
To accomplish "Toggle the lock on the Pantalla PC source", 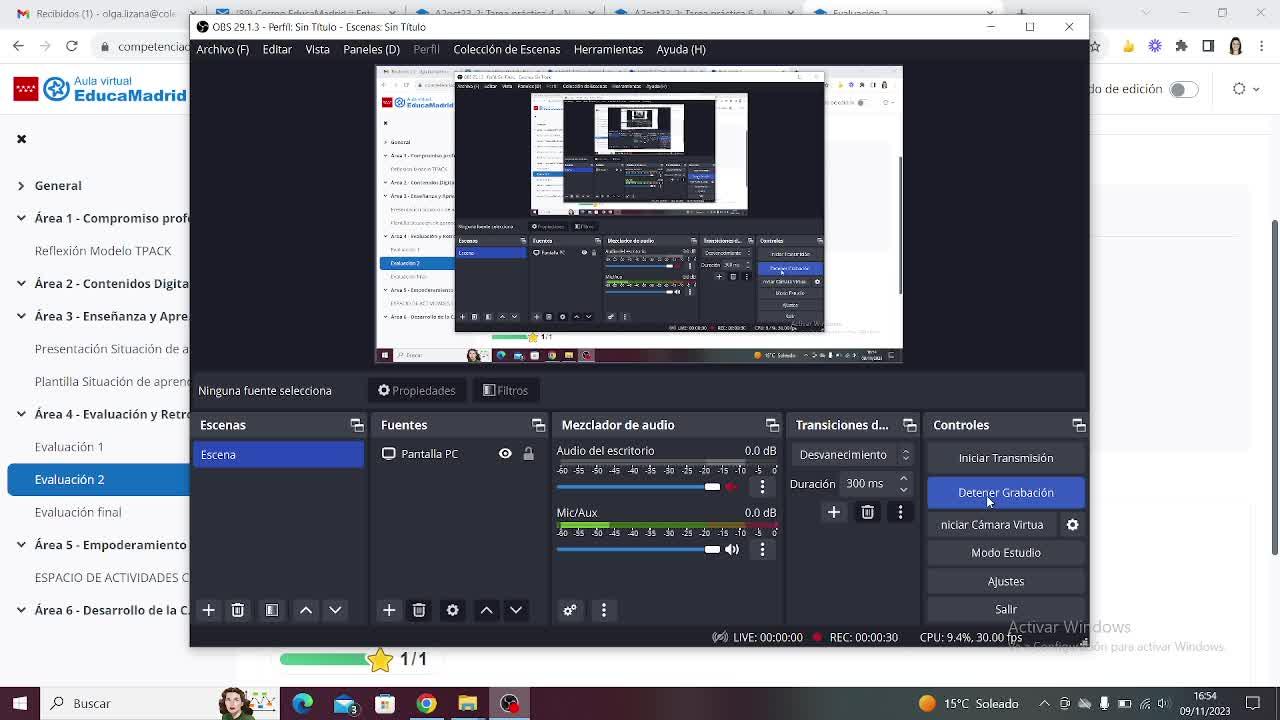I will pos(528,454).
